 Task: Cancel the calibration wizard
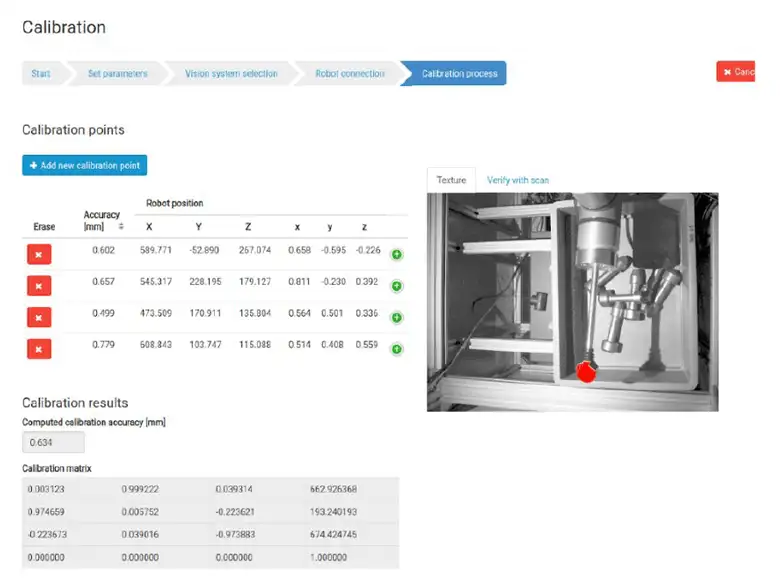(736, 72)
